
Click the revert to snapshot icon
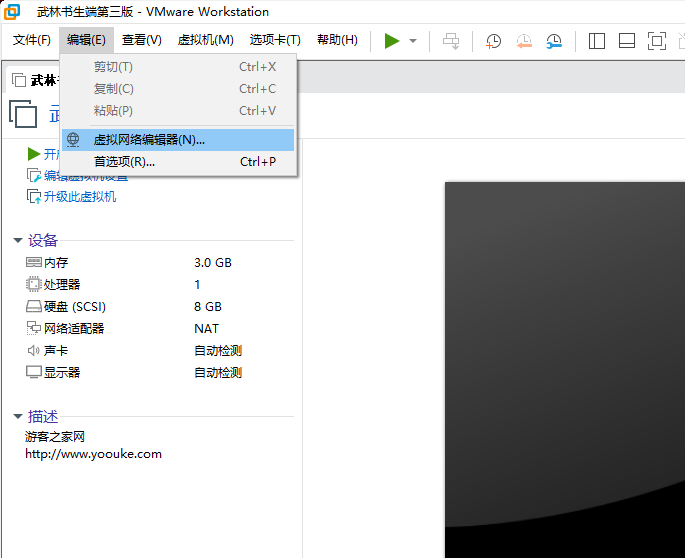click(524, 41)
